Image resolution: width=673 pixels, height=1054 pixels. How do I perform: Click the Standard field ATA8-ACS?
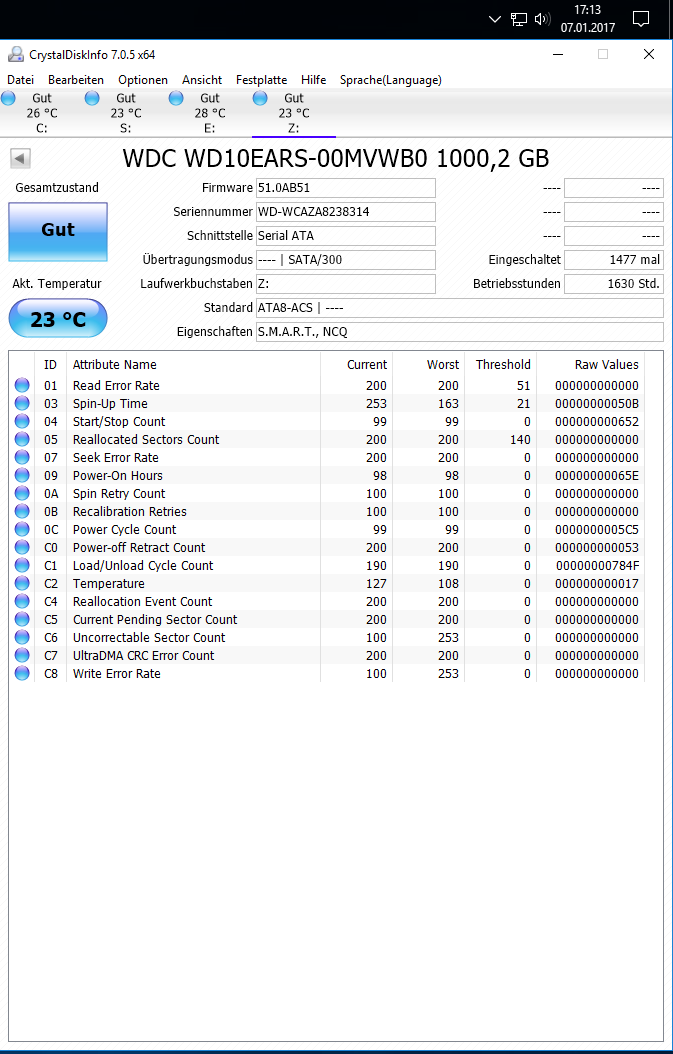(x=460, y=308)
